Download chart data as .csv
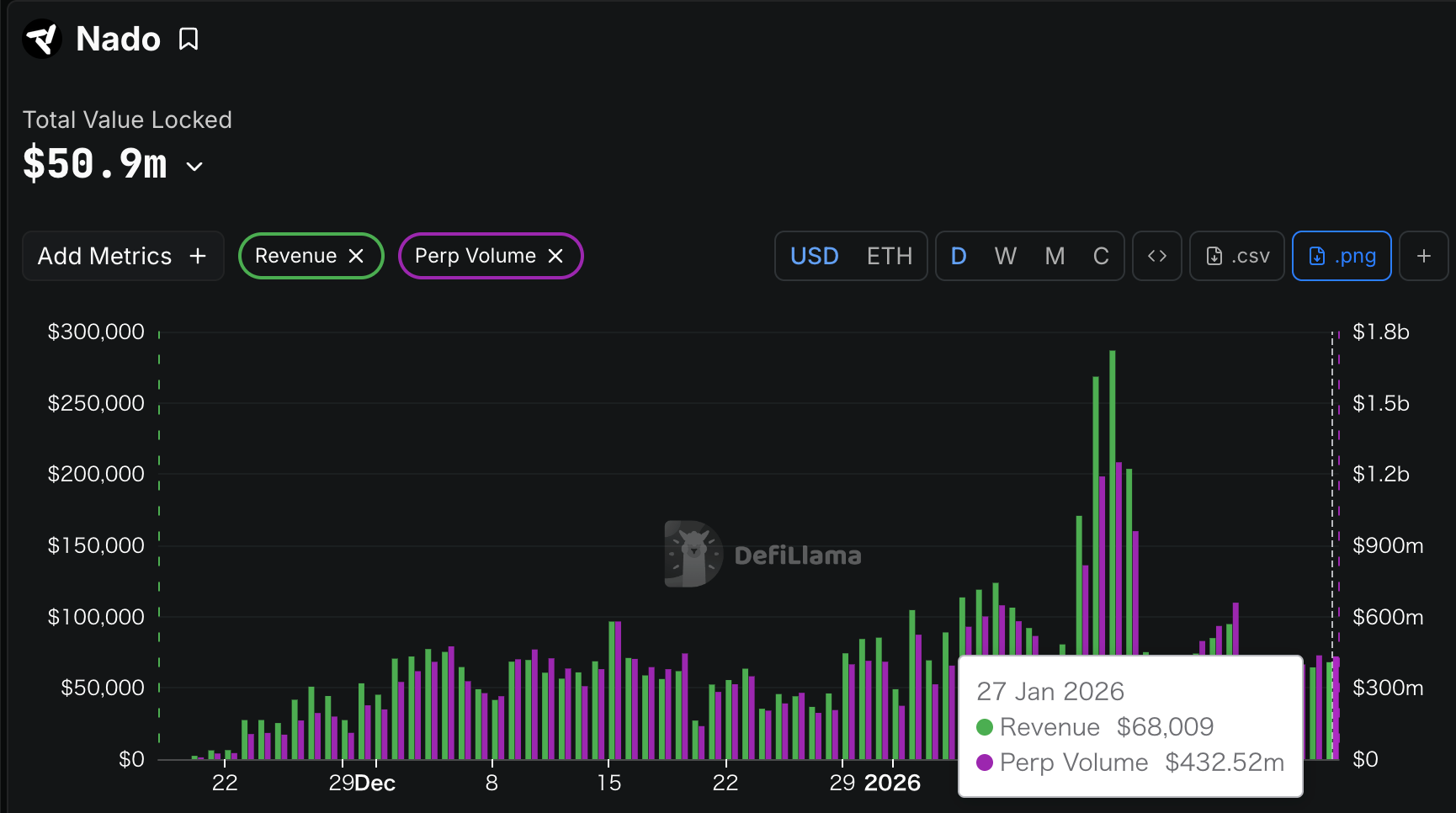The image size is (1456, 813). click(x=1237, y=256)
